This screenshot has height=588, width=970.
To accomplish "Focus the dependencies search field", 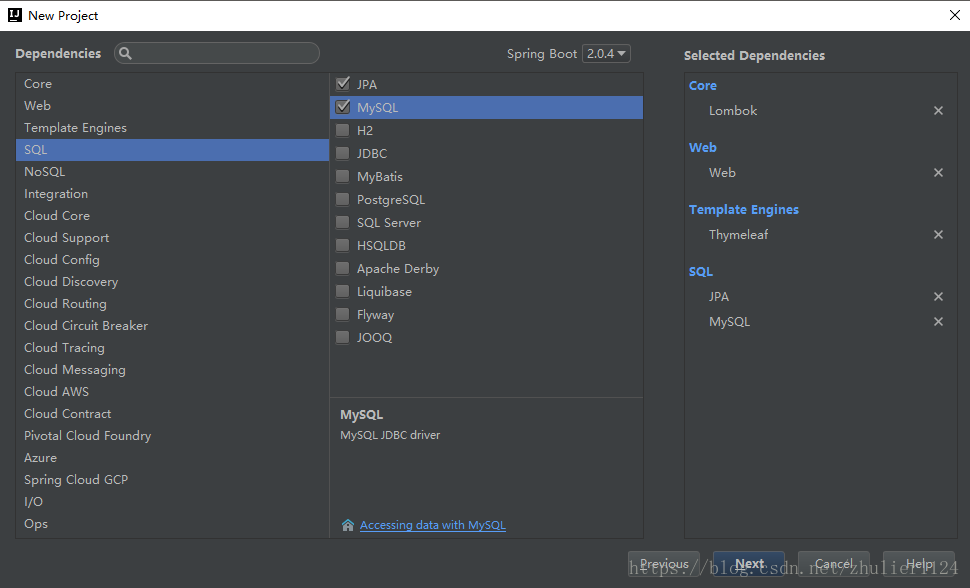I will tap(225, 54).
